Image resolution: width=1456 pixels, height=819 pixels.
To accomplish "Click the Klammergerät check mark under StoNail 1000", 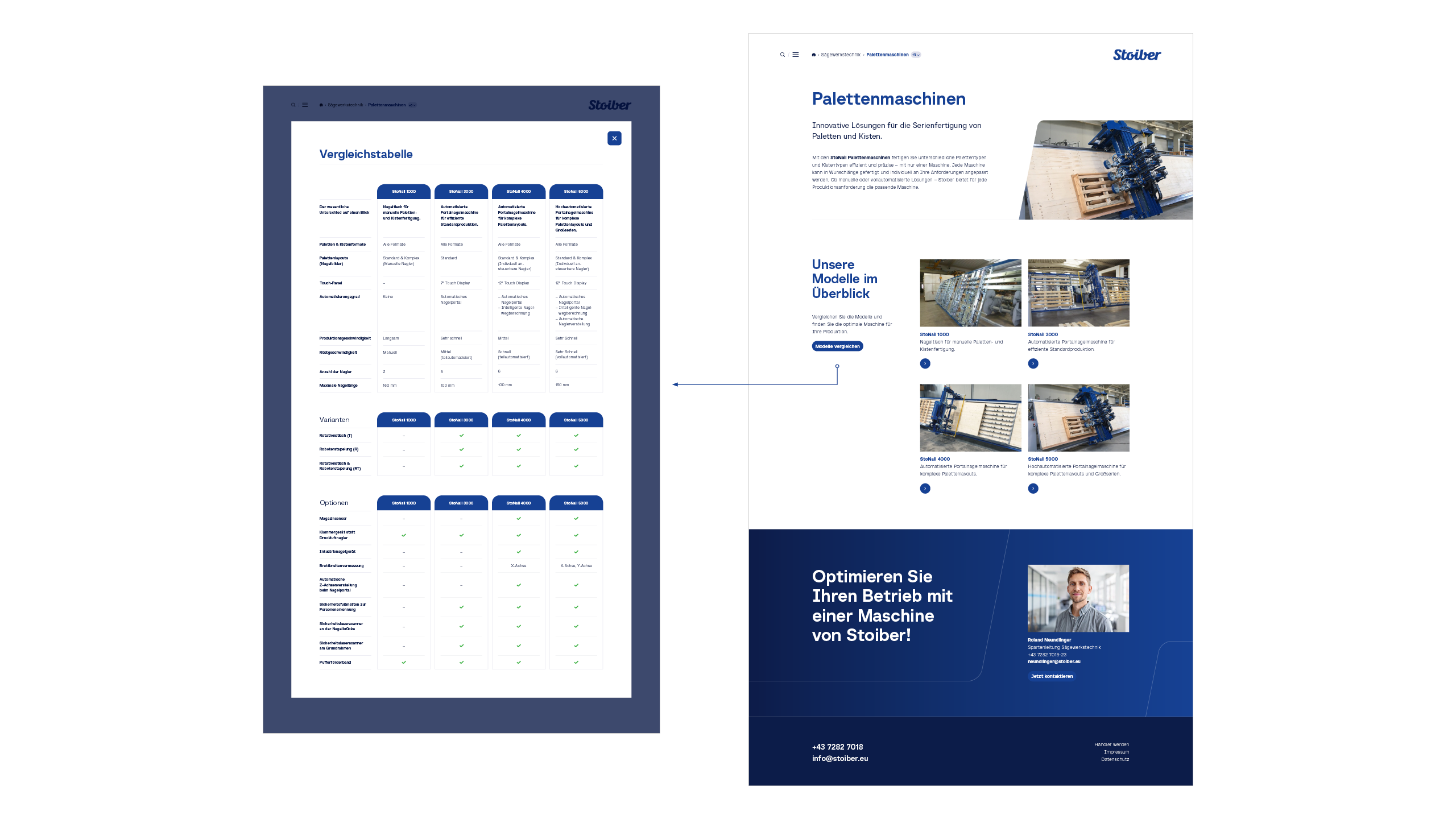I will 404,536.
